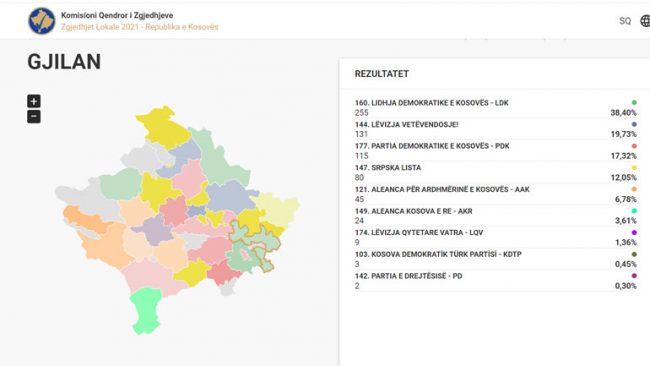Select Srpska Lista result row
The image size is (650, 366).
(x=496, y=172)
